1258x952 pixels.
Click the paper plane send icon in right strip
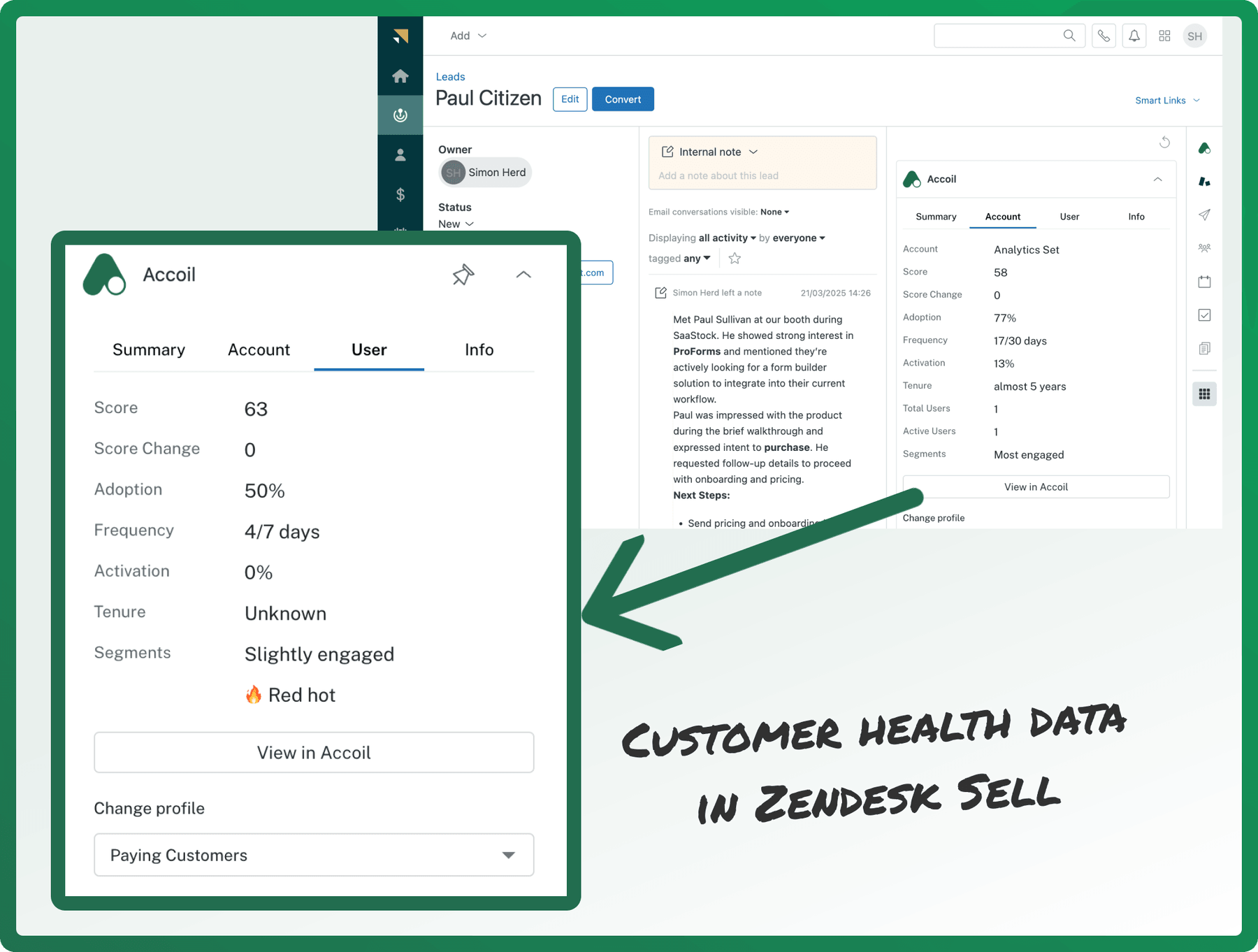tap(1204, 215)
